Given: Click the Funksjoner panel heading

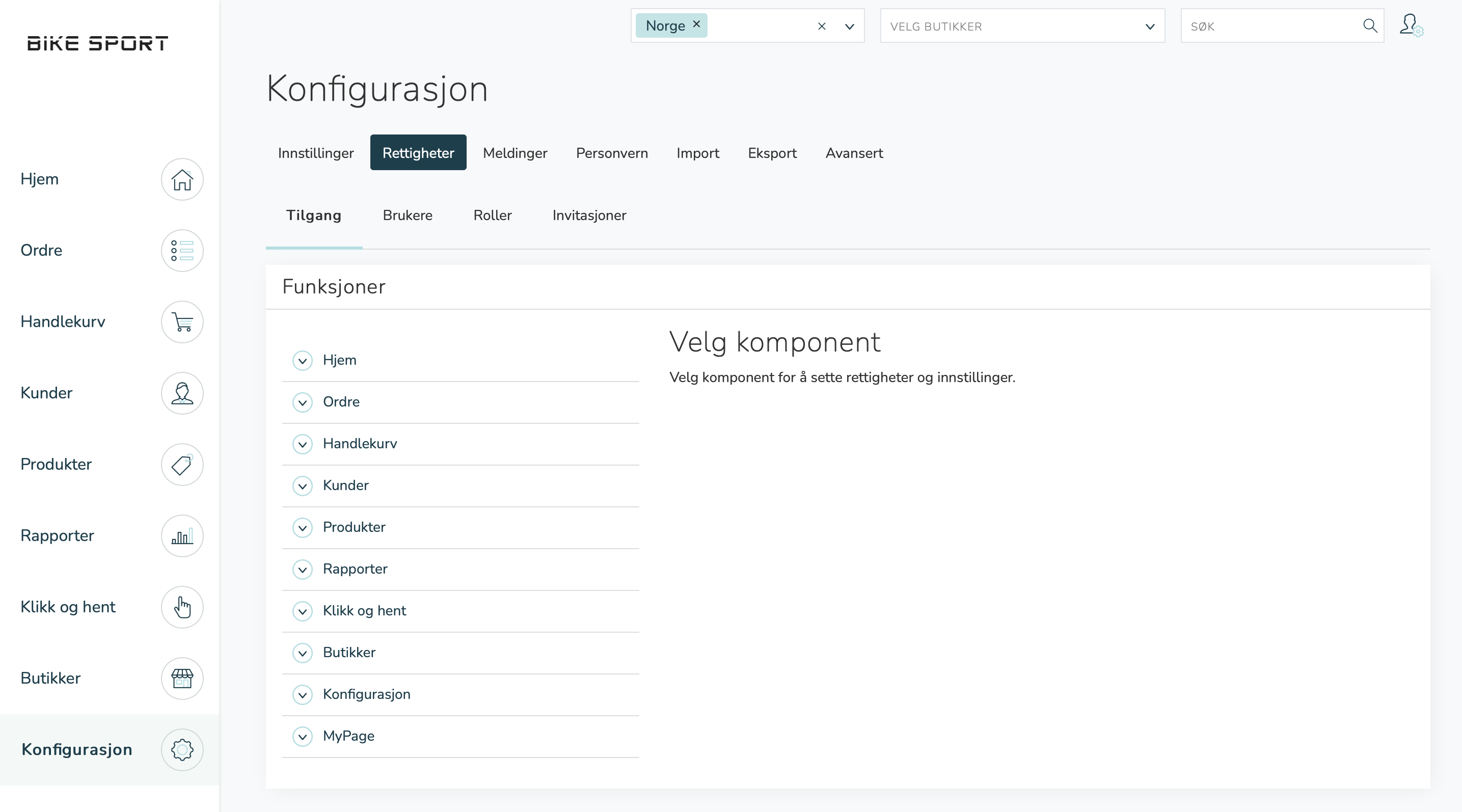Looking at the screenshot, I should [x=334, y=287].
